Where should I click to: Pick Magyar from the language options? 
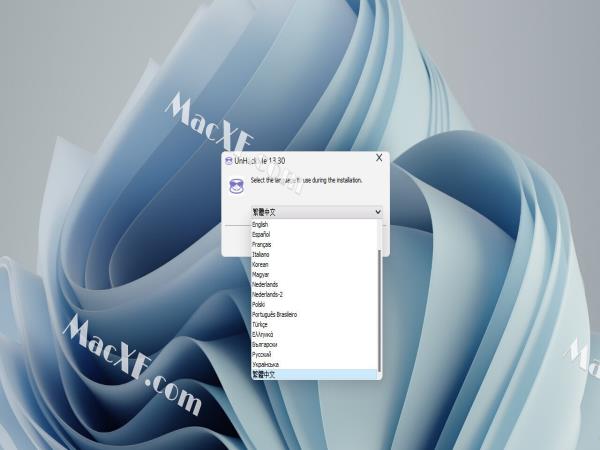(314, 274)
